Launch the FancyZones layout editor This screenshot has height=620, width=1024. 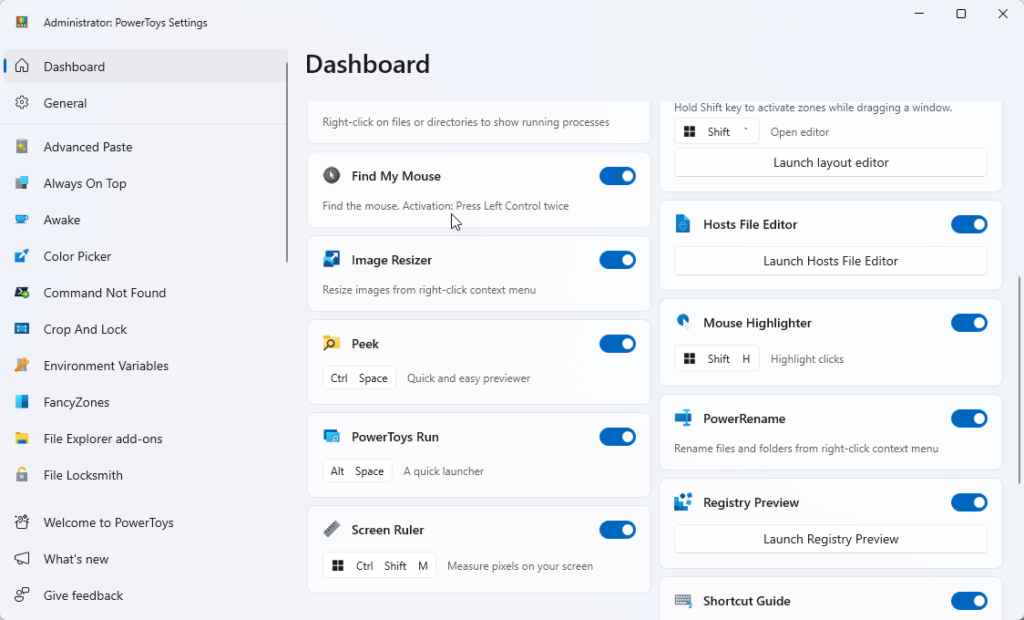[831, 162]
